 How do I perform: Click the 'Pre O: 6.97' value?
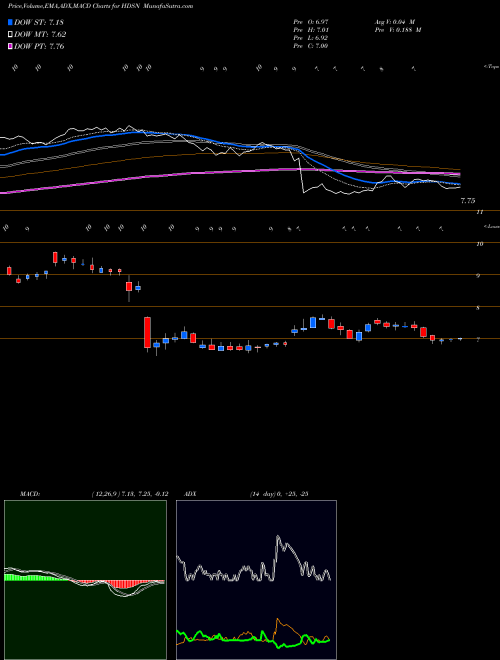point(311,22)
